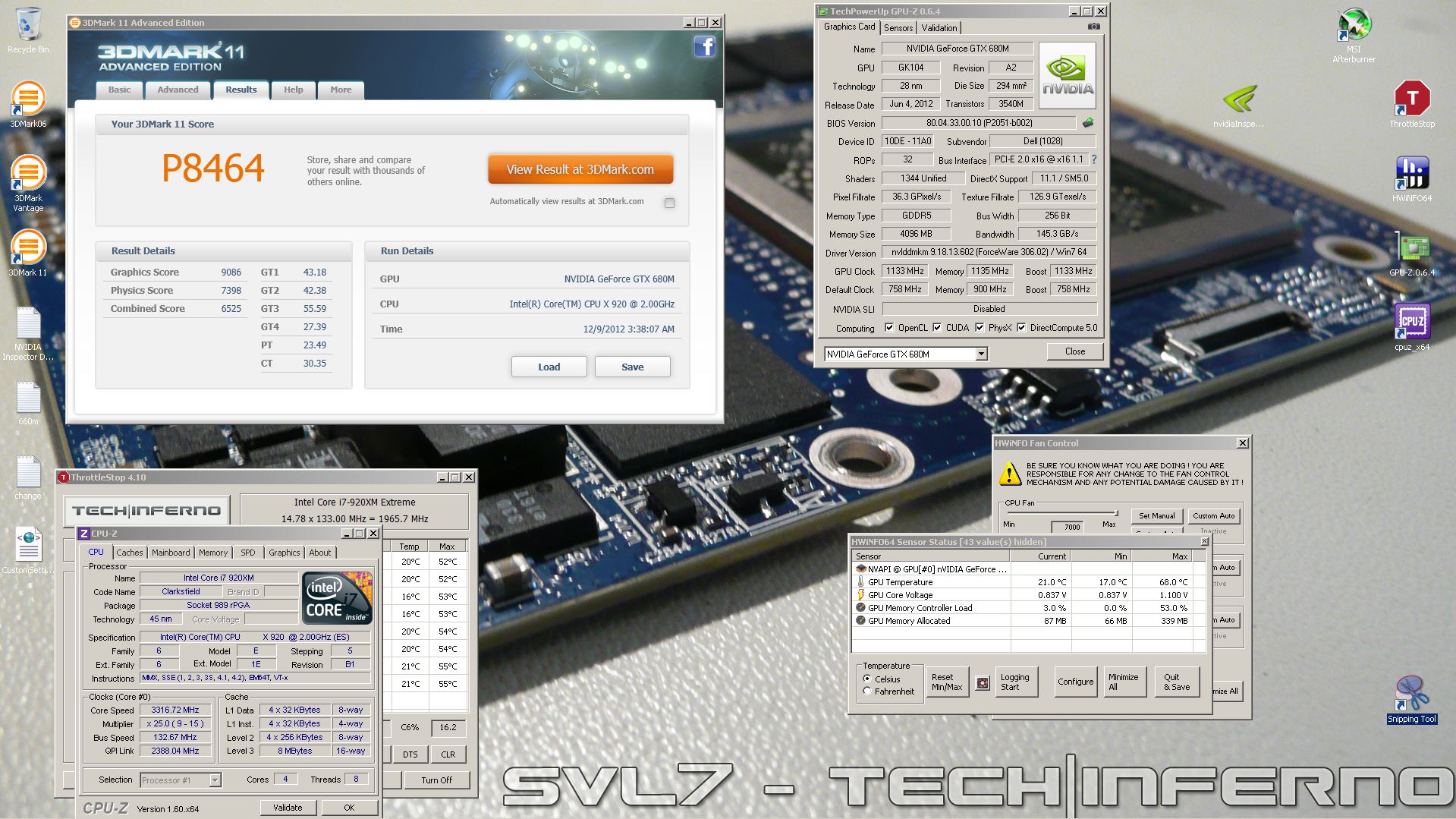Launch ThrottleStop desktop shortcut
This screenshot has height=819, width=1456.
1412,104
